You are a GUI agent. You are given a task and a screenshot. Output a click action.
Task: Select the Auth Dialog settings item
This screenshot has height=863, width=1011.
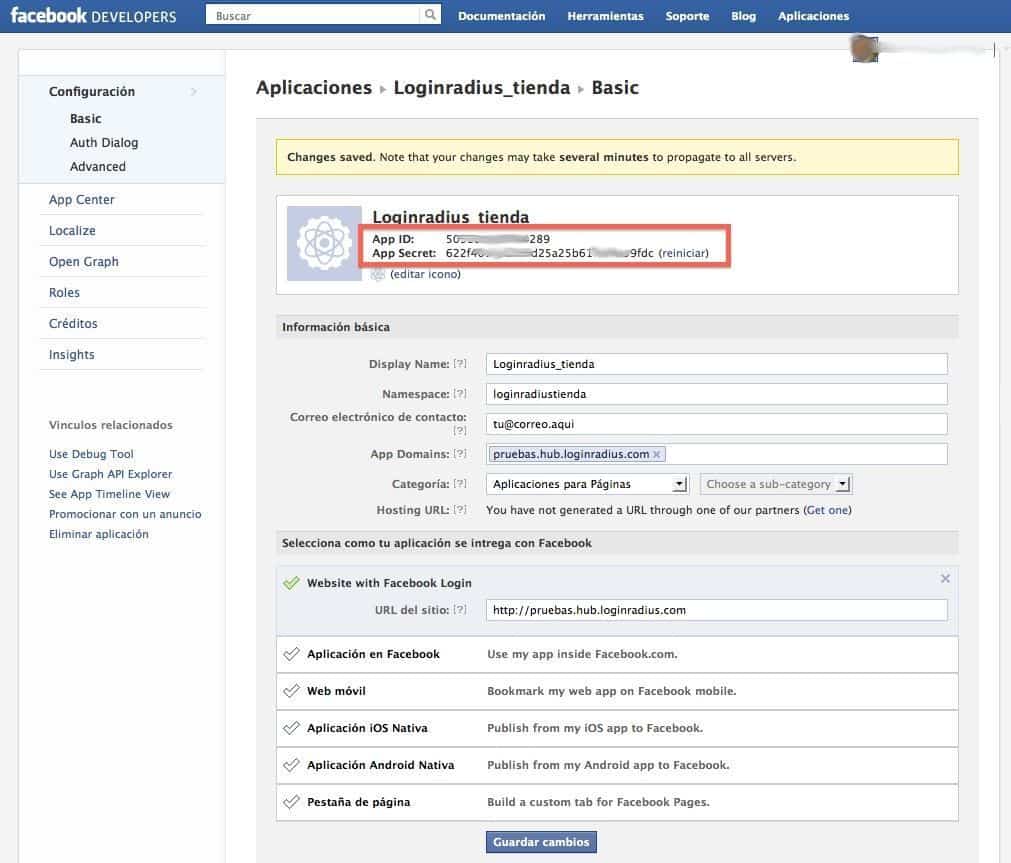coord(104,143)
